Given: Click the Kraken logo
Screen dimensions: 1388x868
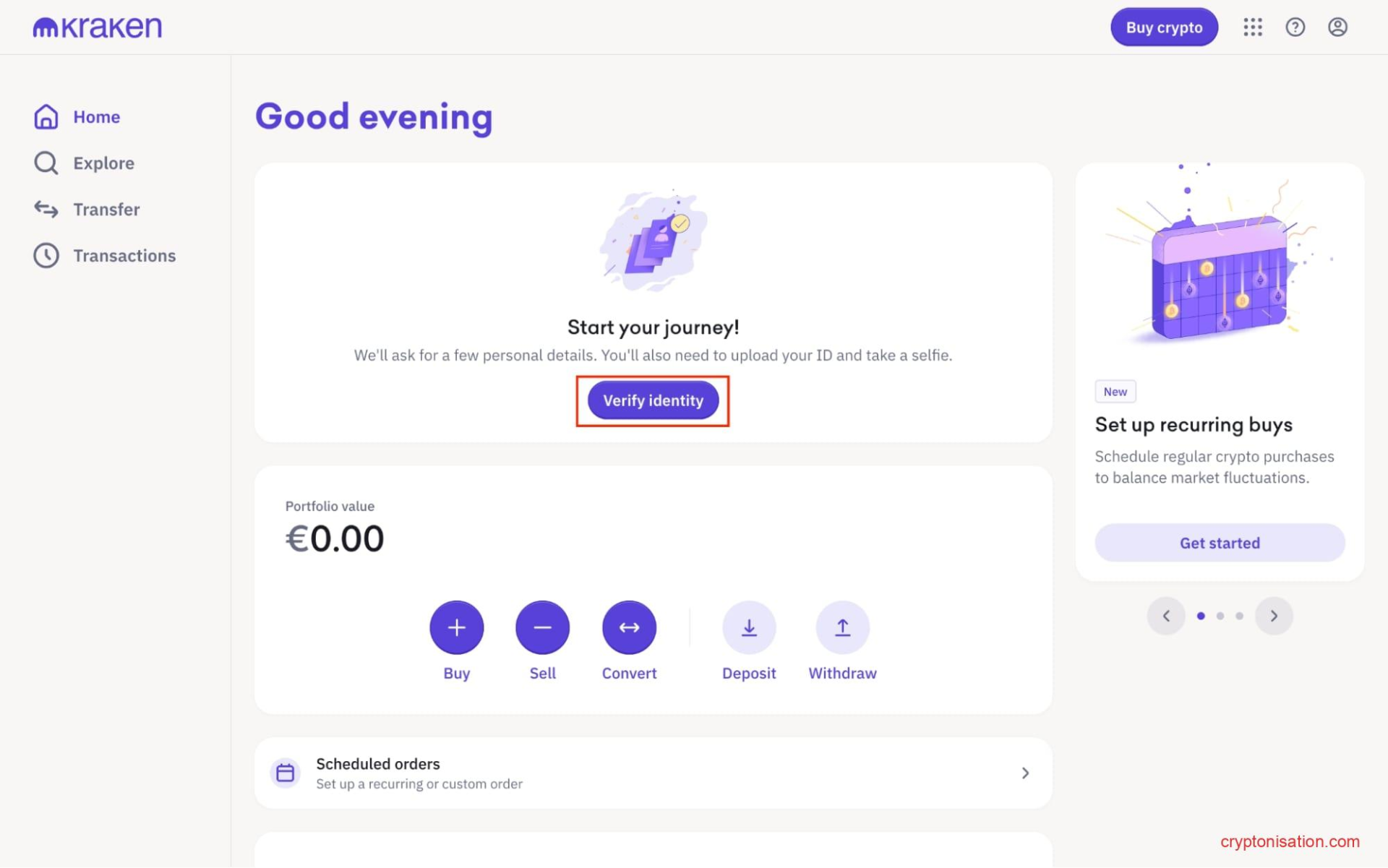Looking at the screenshot, I should (x=98, y=27).
